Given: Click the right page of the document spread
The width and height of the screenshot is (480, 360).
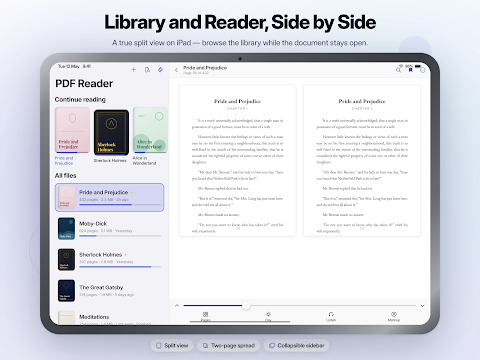Looking at the screenshot, I should click(362, 160).
